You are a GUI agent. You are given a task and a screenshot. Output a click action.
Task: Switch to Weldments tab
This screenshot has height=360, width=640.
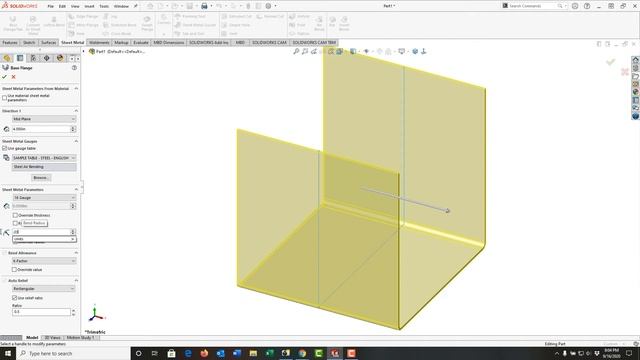pyautogui.click(x=99, y=42)
